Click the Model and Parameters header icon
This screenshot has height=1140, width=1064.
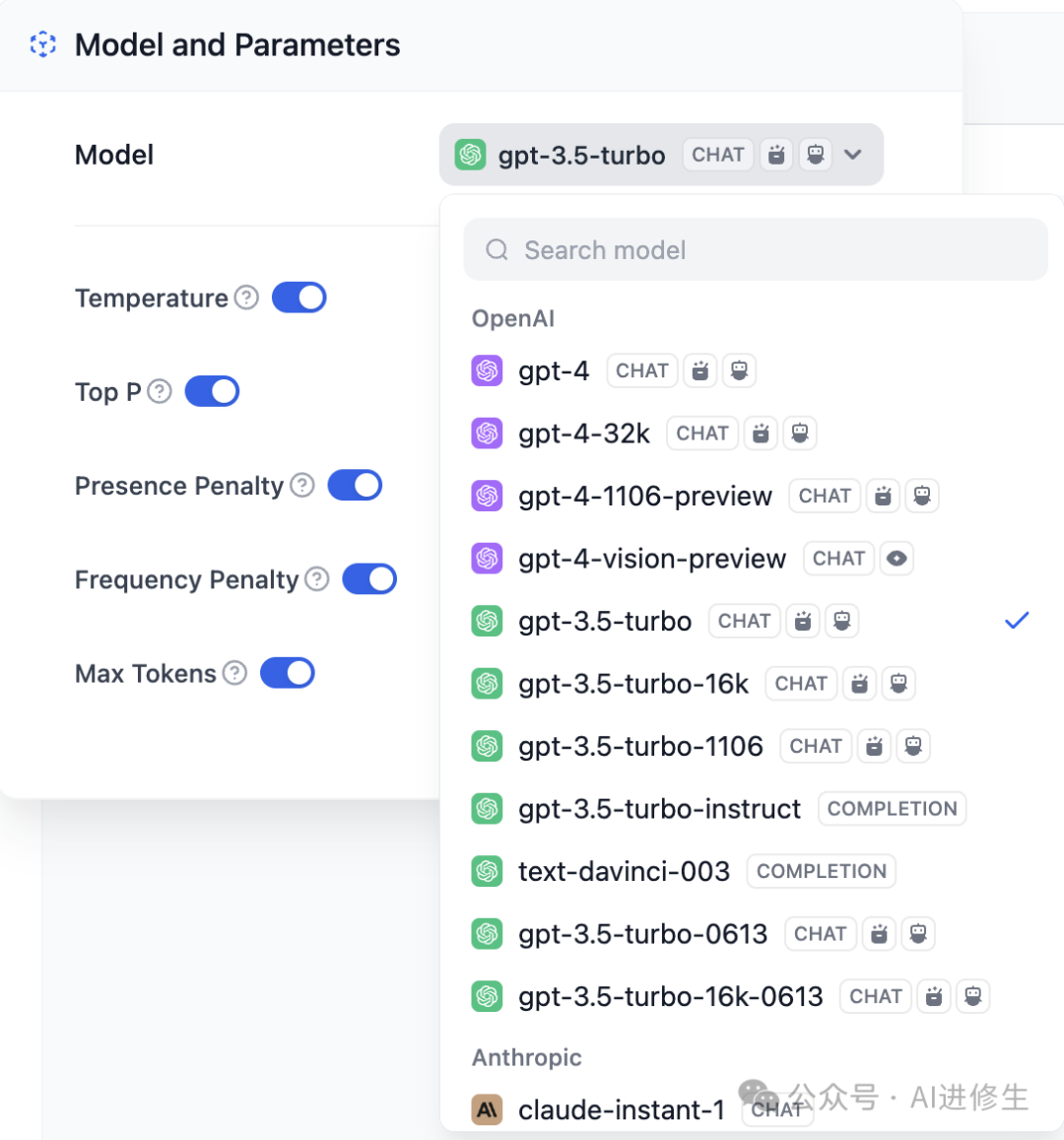pyautogui.click(x=43, y=44)
